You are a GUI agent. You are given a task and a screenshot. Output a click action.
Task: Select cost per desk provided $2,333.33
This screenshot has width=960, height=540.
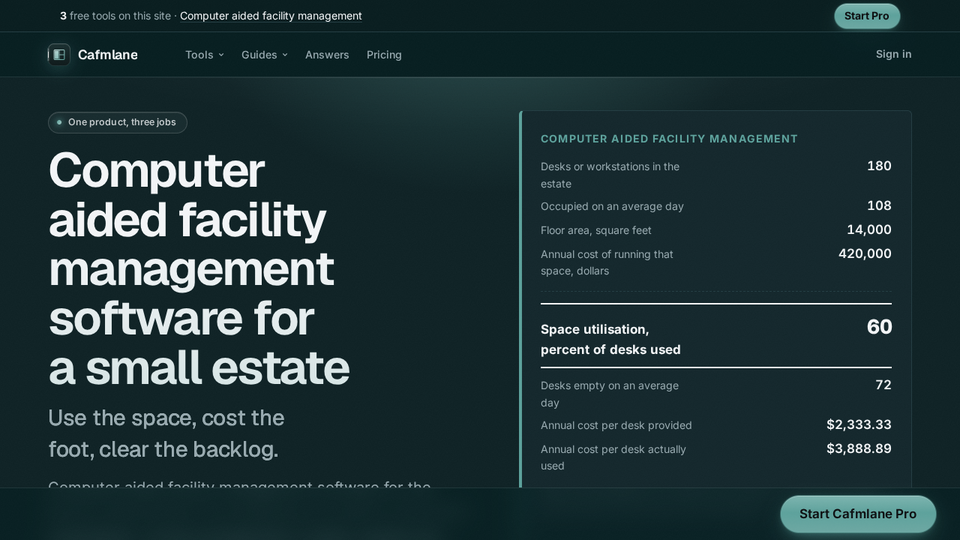tap(858, 425)
